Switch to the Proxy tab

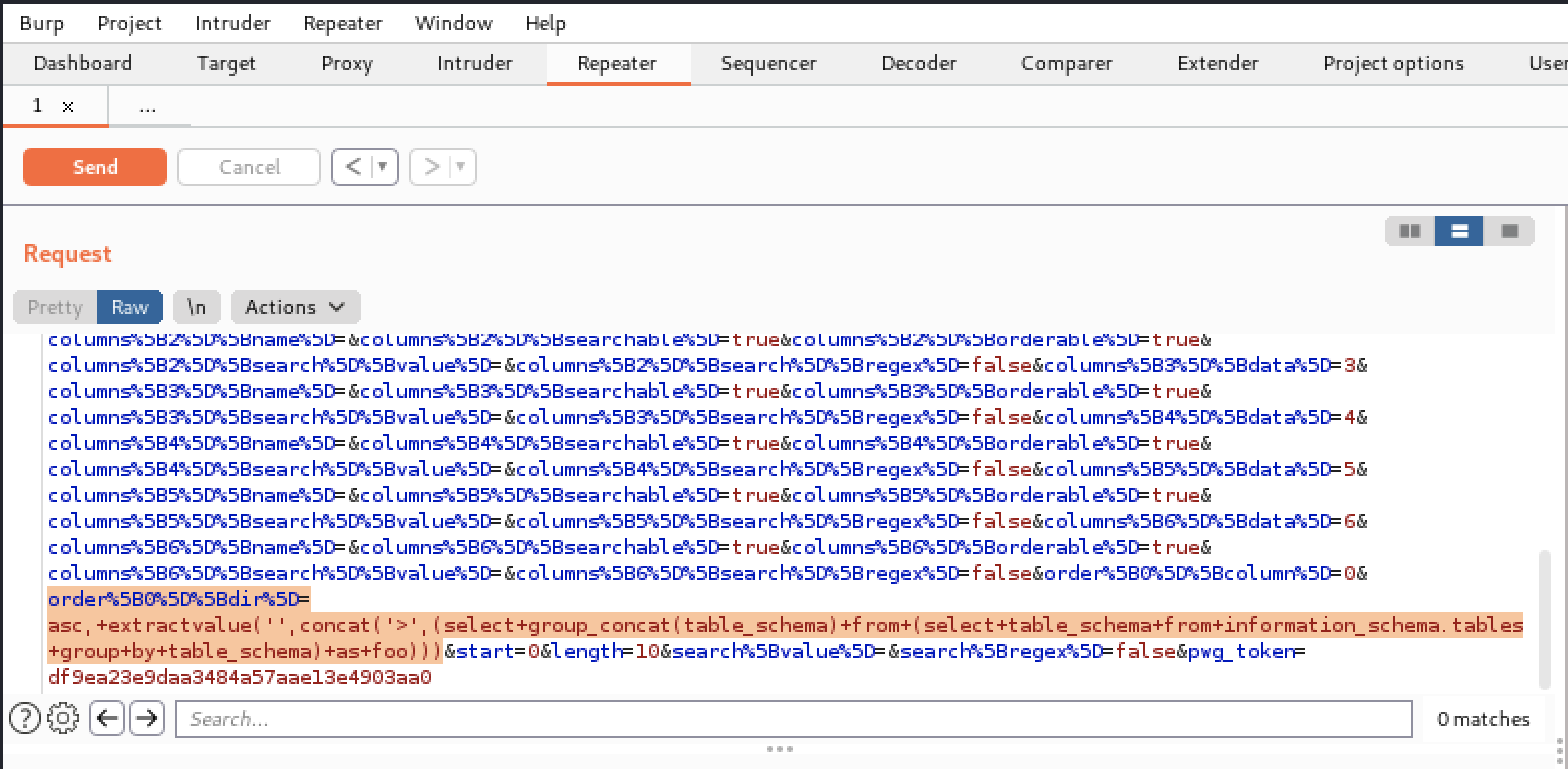click(347, 63)
